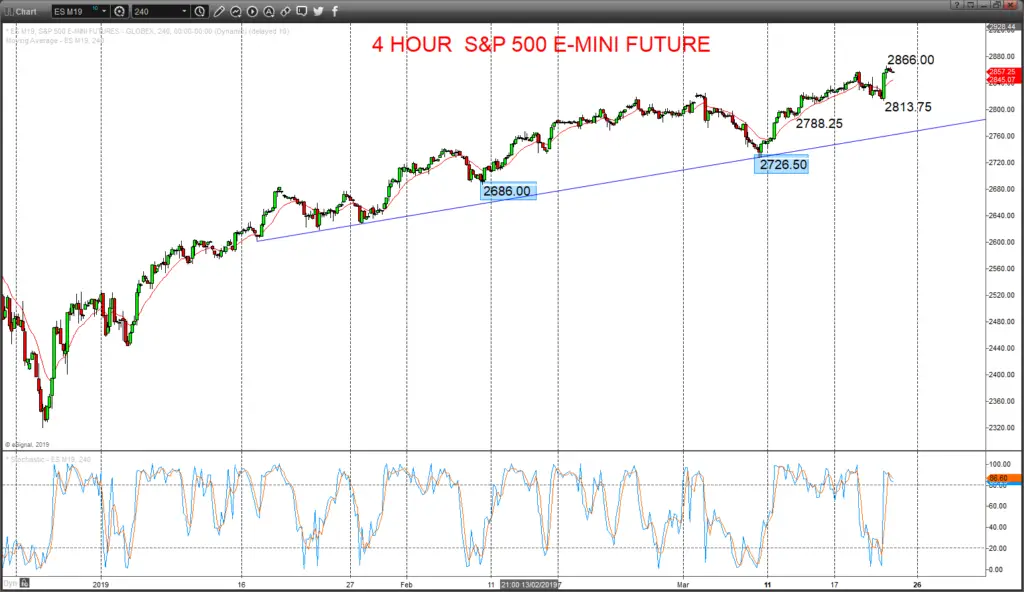Select the 2686.00 price label annotation

[507, 191]
